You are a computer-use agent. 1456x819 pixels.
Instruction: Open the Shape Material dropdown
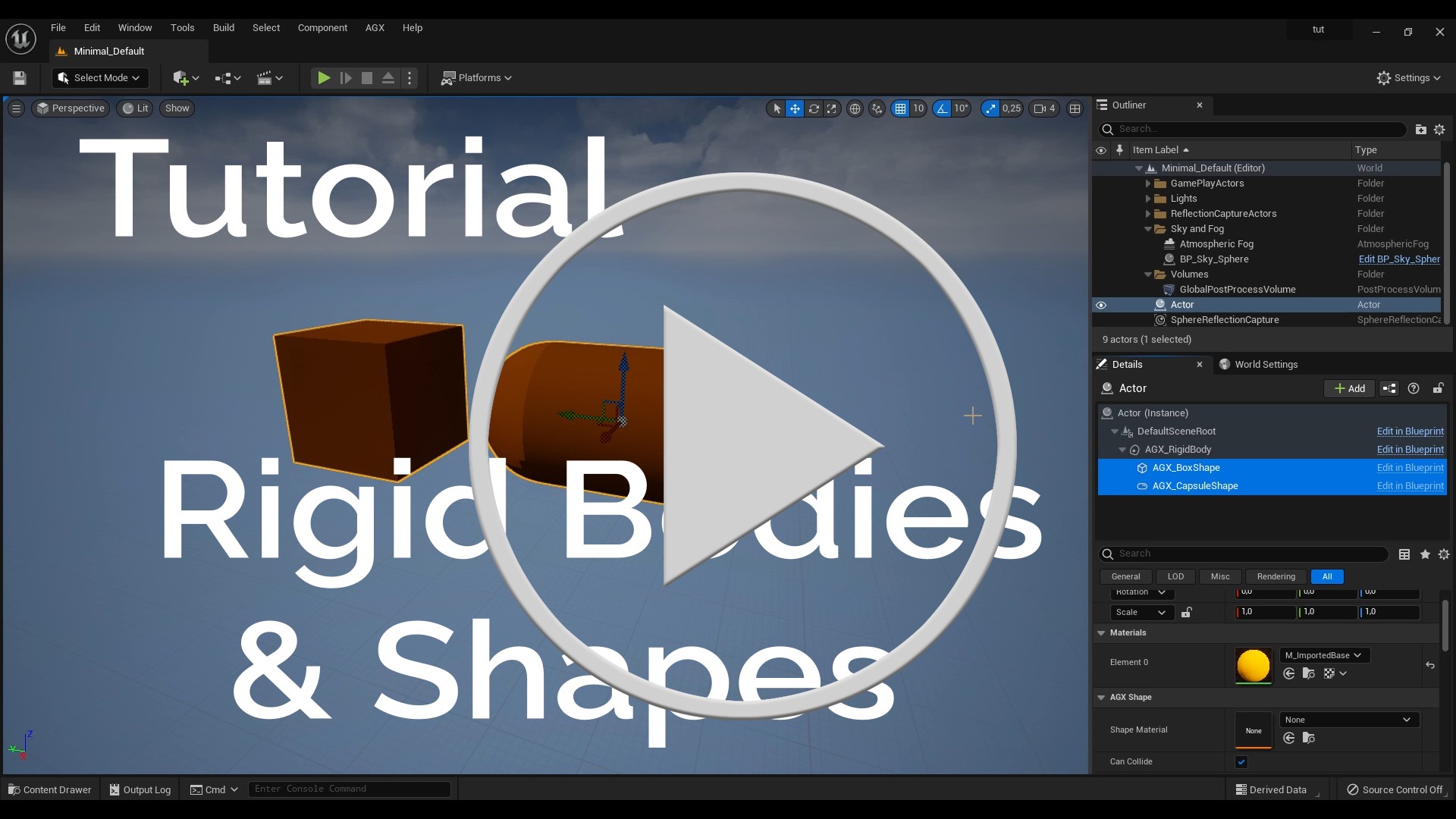(x=1348, y=720)
